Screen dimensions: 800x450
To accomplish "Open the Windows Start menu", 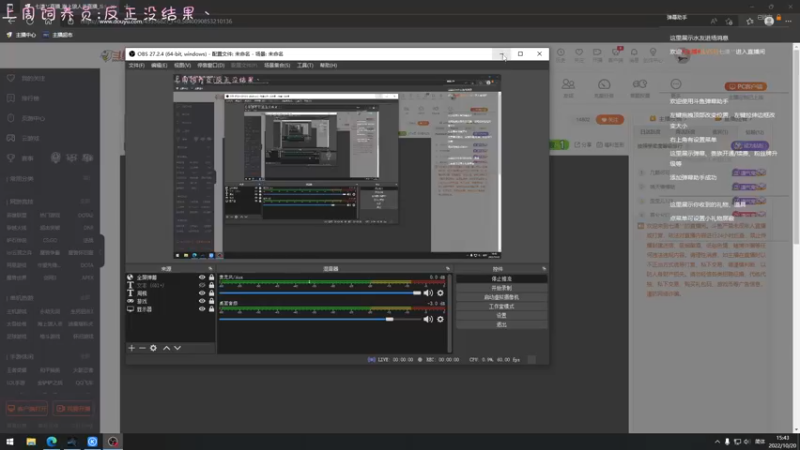I will tap(10, 442).
